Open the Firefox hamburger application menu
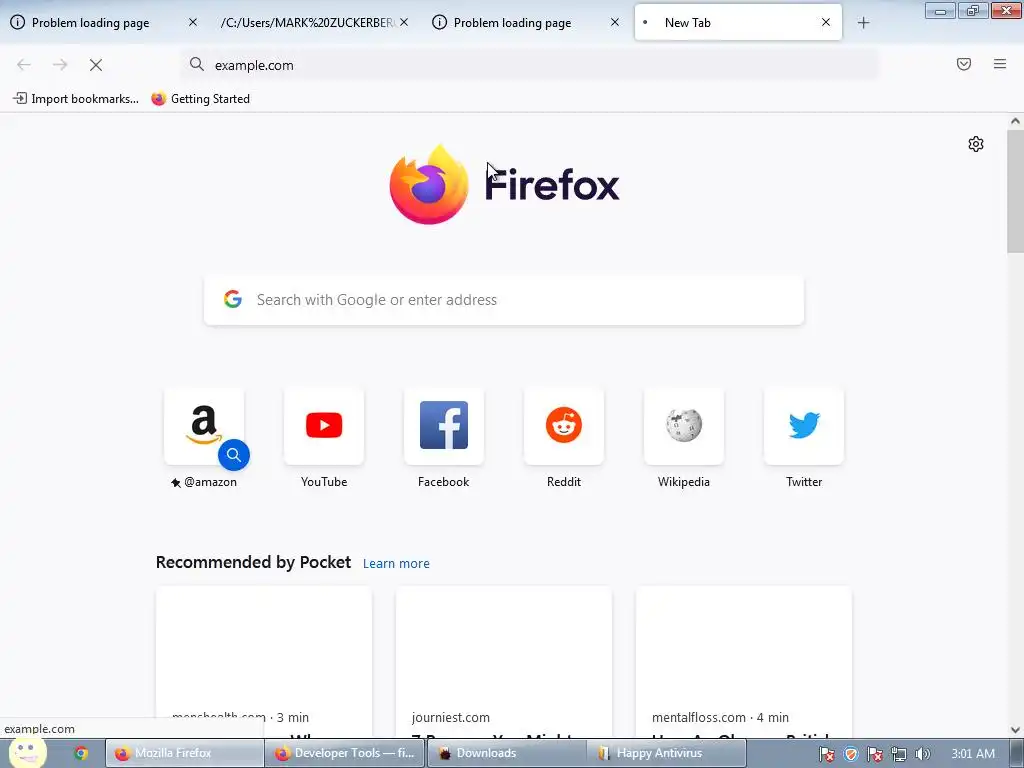The width and height of the screenshot is (1024, 768). coord(999,64)
